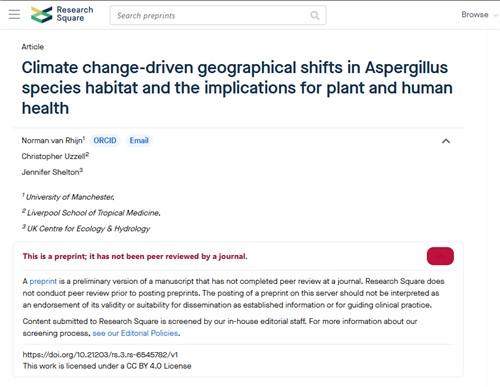Image resolution: width=500 pixels, height=387 pixels.
Task: Open the hamburger navigation menu
Action: [14, 15]
